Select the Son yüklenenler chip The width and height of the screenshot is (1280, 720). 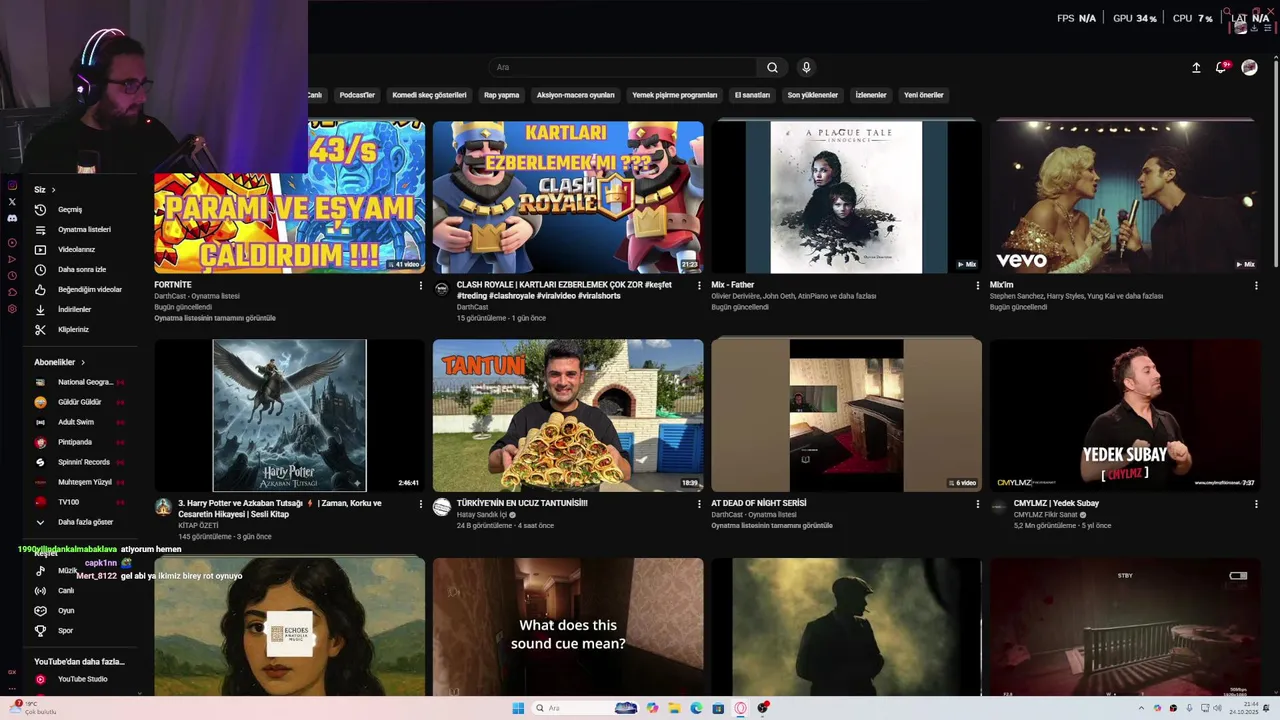point(813,95)
